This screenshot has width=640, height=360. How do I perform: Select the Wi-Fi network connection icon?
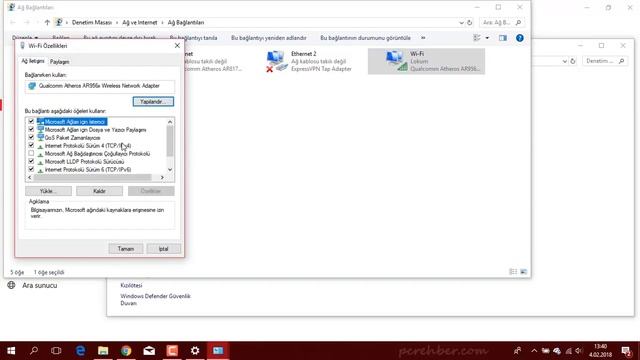tap(426, 61)
